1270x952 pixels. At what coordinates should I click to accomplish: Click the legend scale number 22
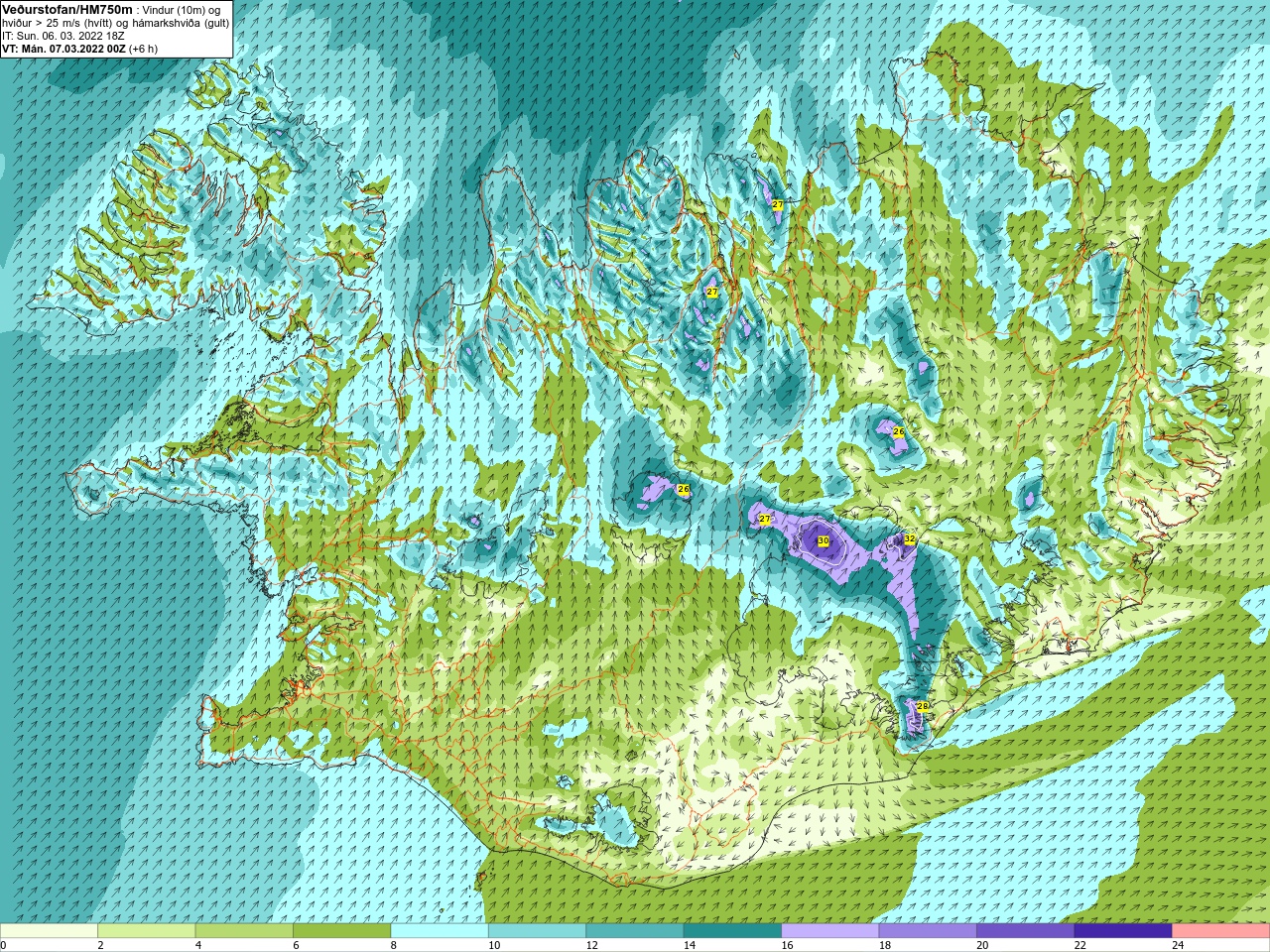pos(1080,945)
